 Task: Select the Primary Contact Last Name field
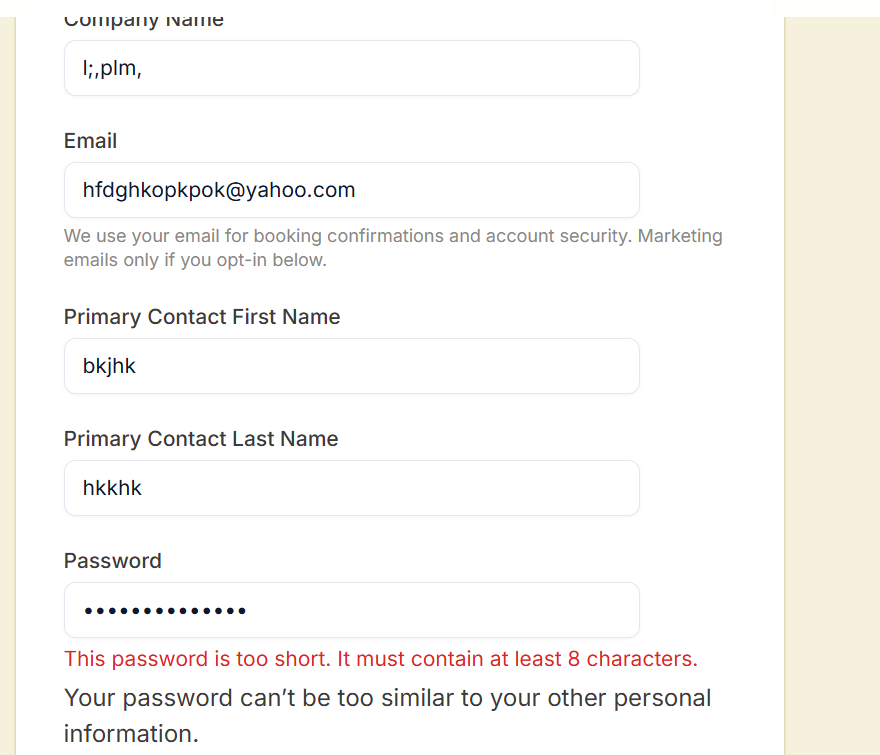tap(350, 488)
